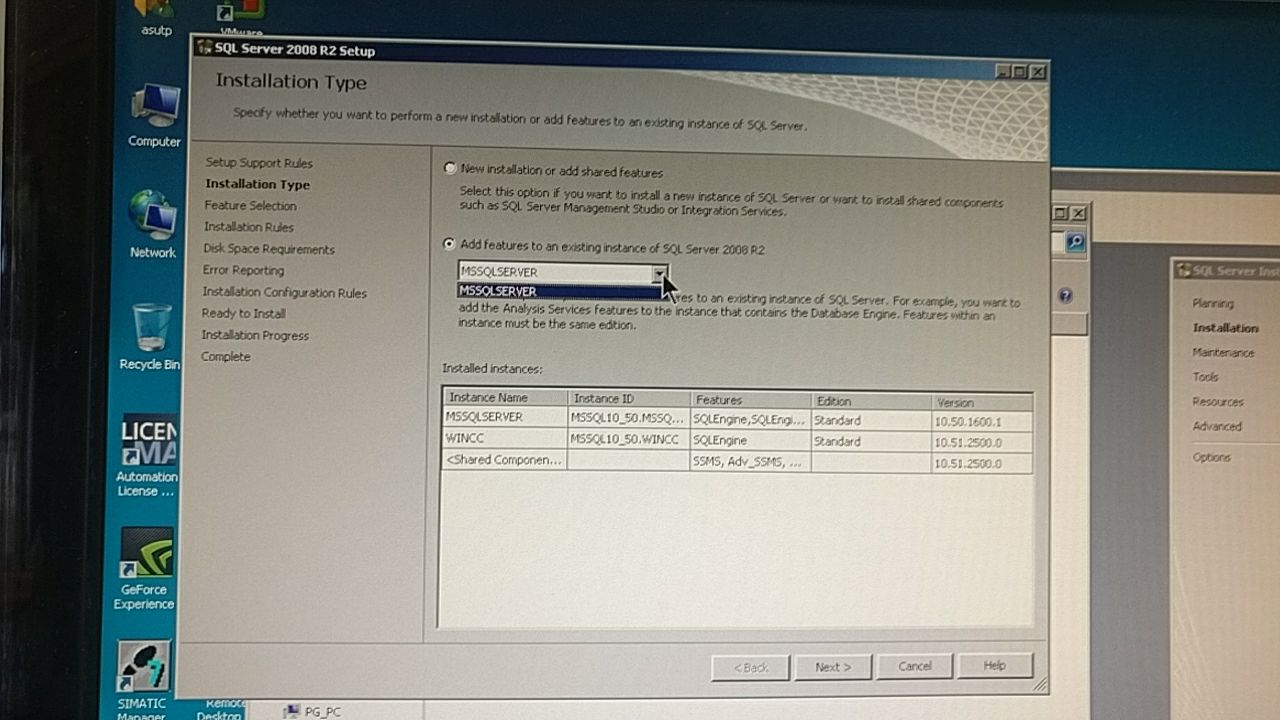Image resolution: width=1280 pixels, height=720 pixels.
Task: Click version 10.50.1600.1 cell
Action: pyautogui.click(x=982, y=422)
